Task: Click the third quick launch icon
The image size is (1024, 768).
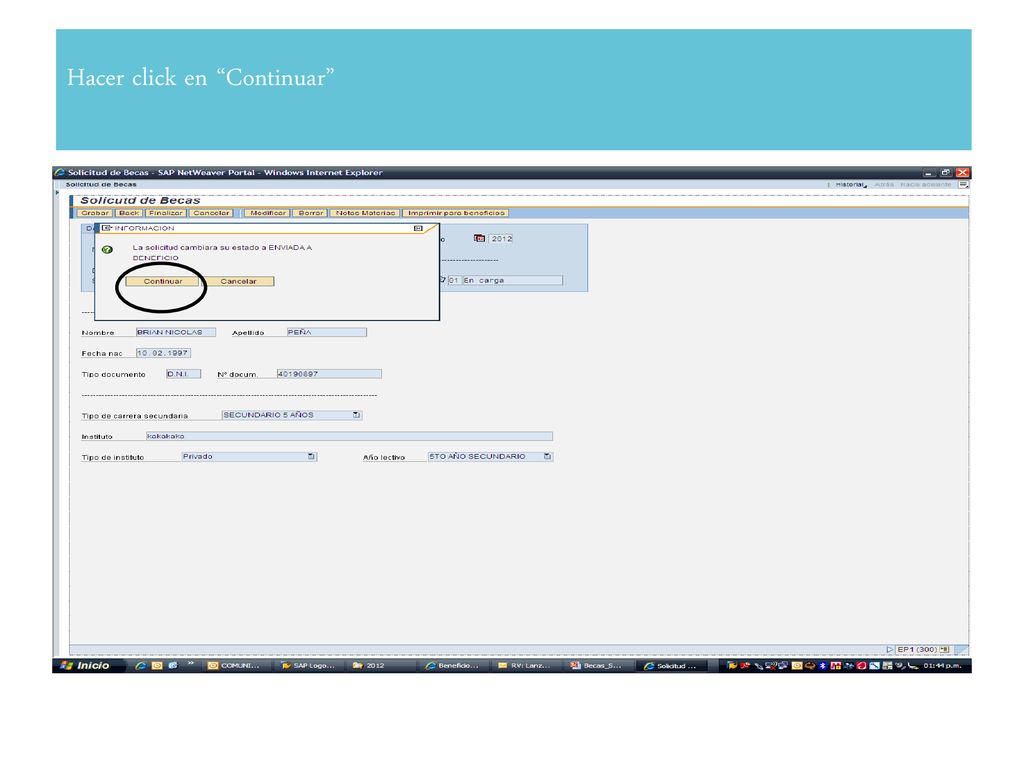Action: [x=172, y=665]
